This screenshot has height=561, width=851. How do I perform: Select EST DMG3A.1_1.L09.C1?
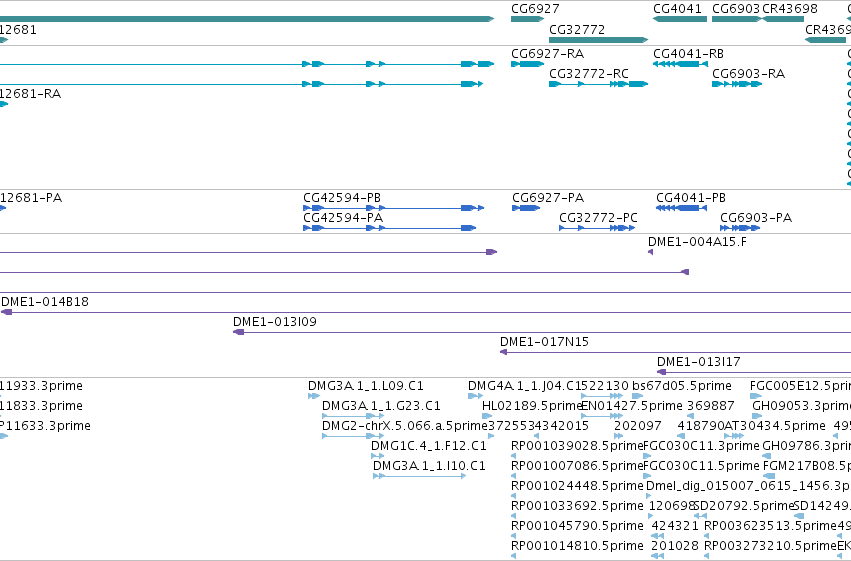tap(314, 396)
